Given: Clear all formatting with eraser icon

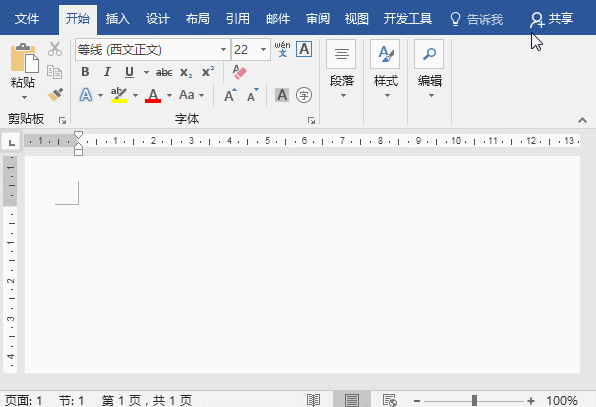Looking at the screenshot, I should 239,72.
